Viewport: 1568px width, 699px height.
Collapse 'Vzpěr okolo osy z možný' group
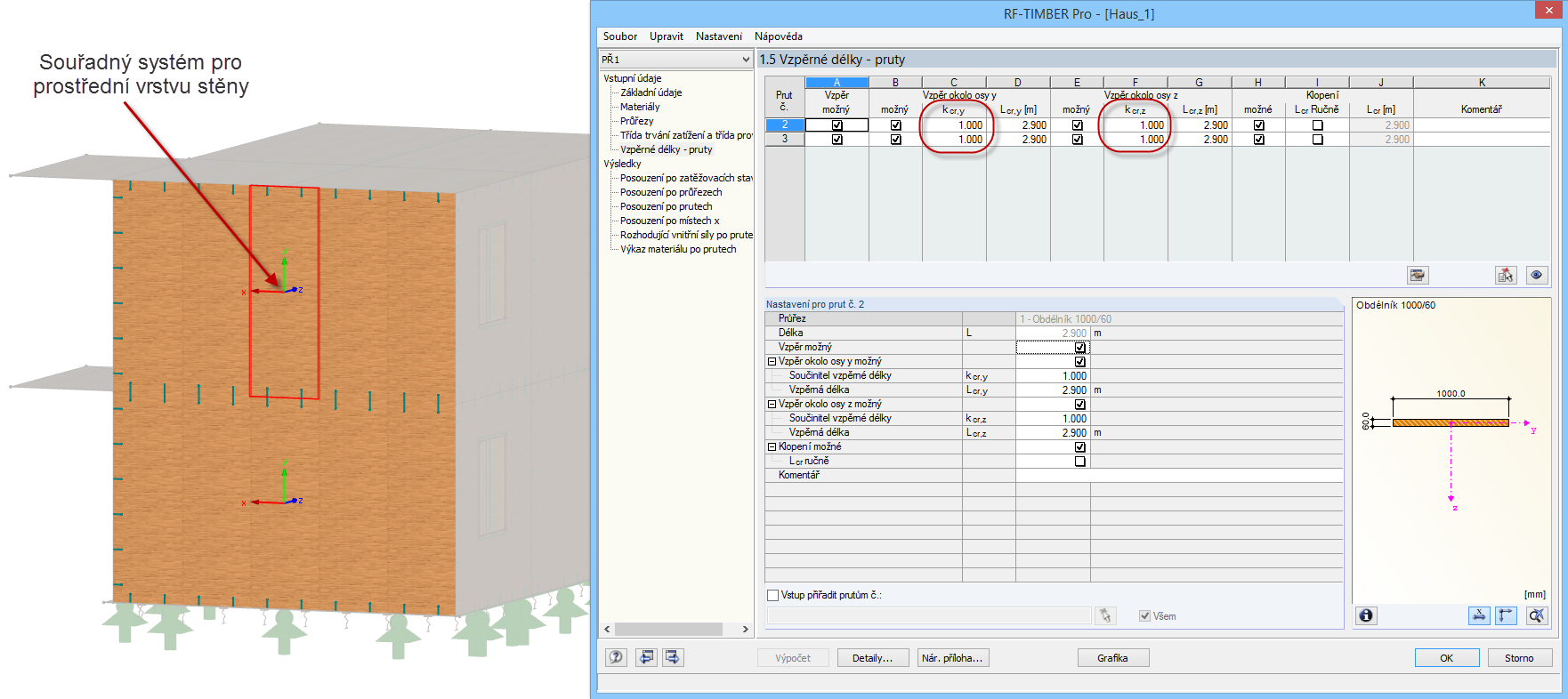click(x=772, y=405)
